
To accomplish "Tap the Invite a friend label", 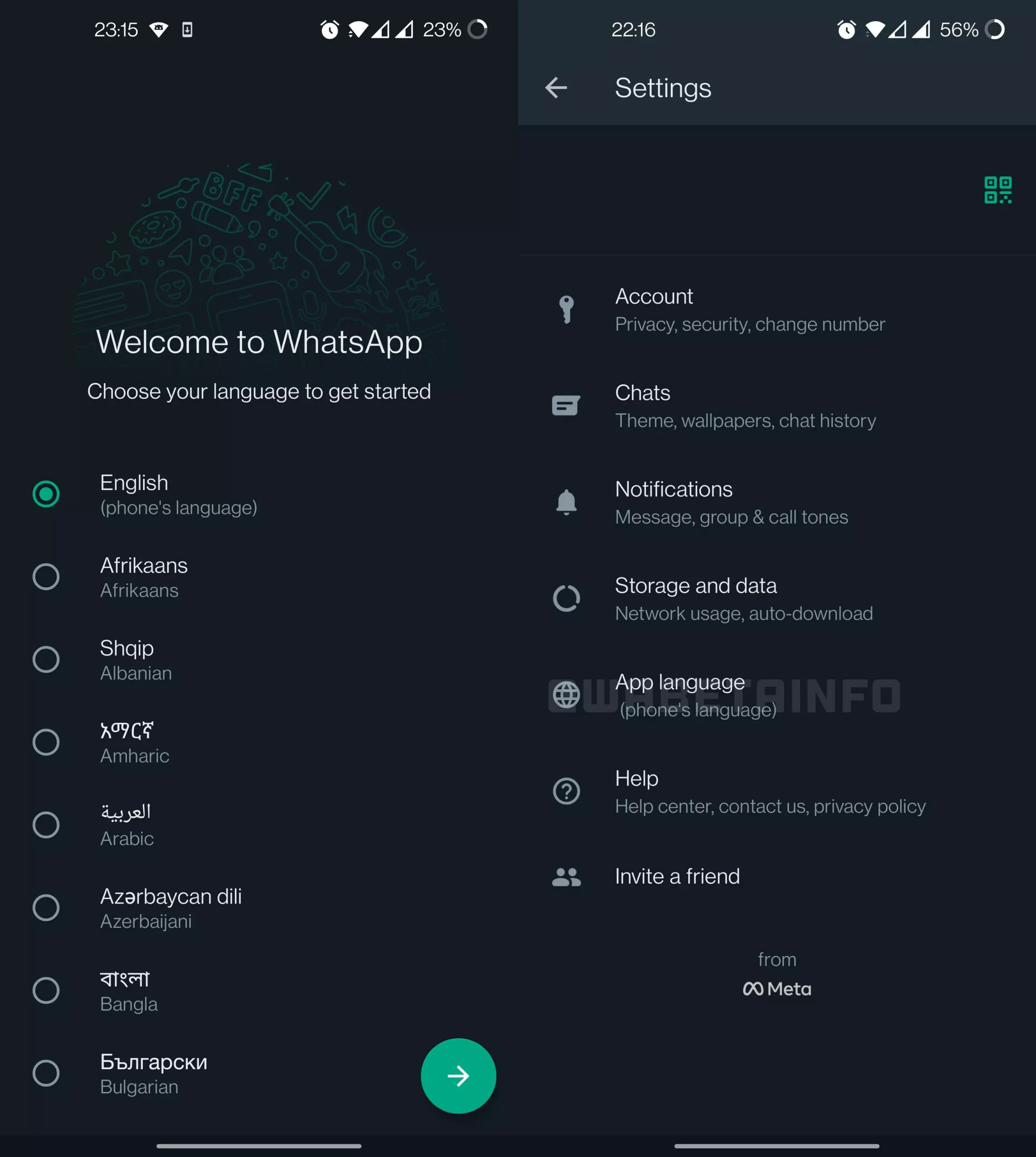I will click(x=677, y=876).
